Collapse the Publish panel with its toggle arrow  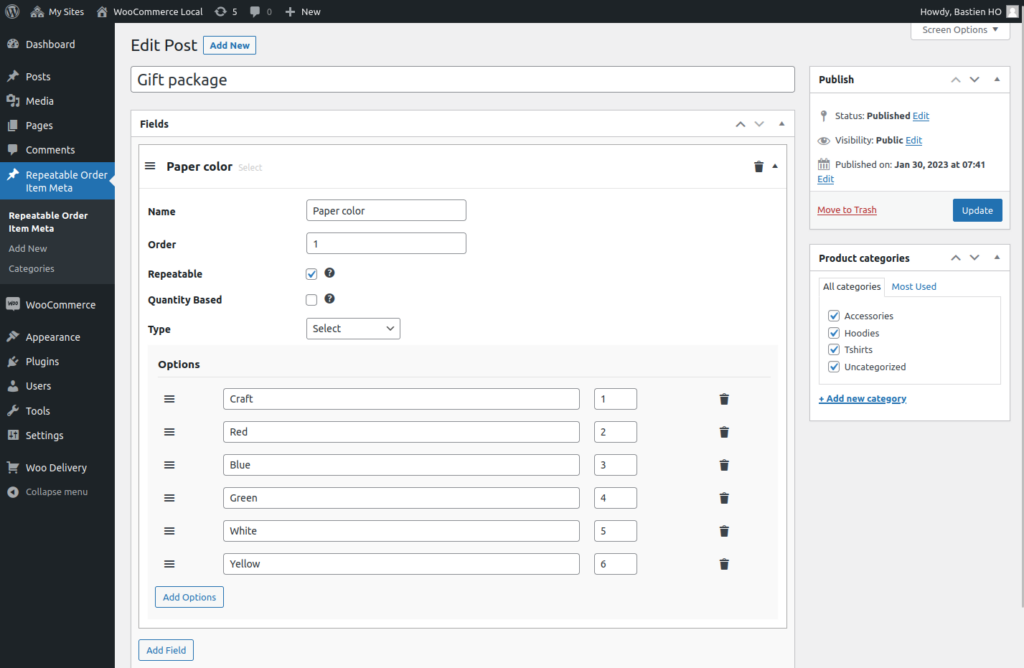[996, 80]
